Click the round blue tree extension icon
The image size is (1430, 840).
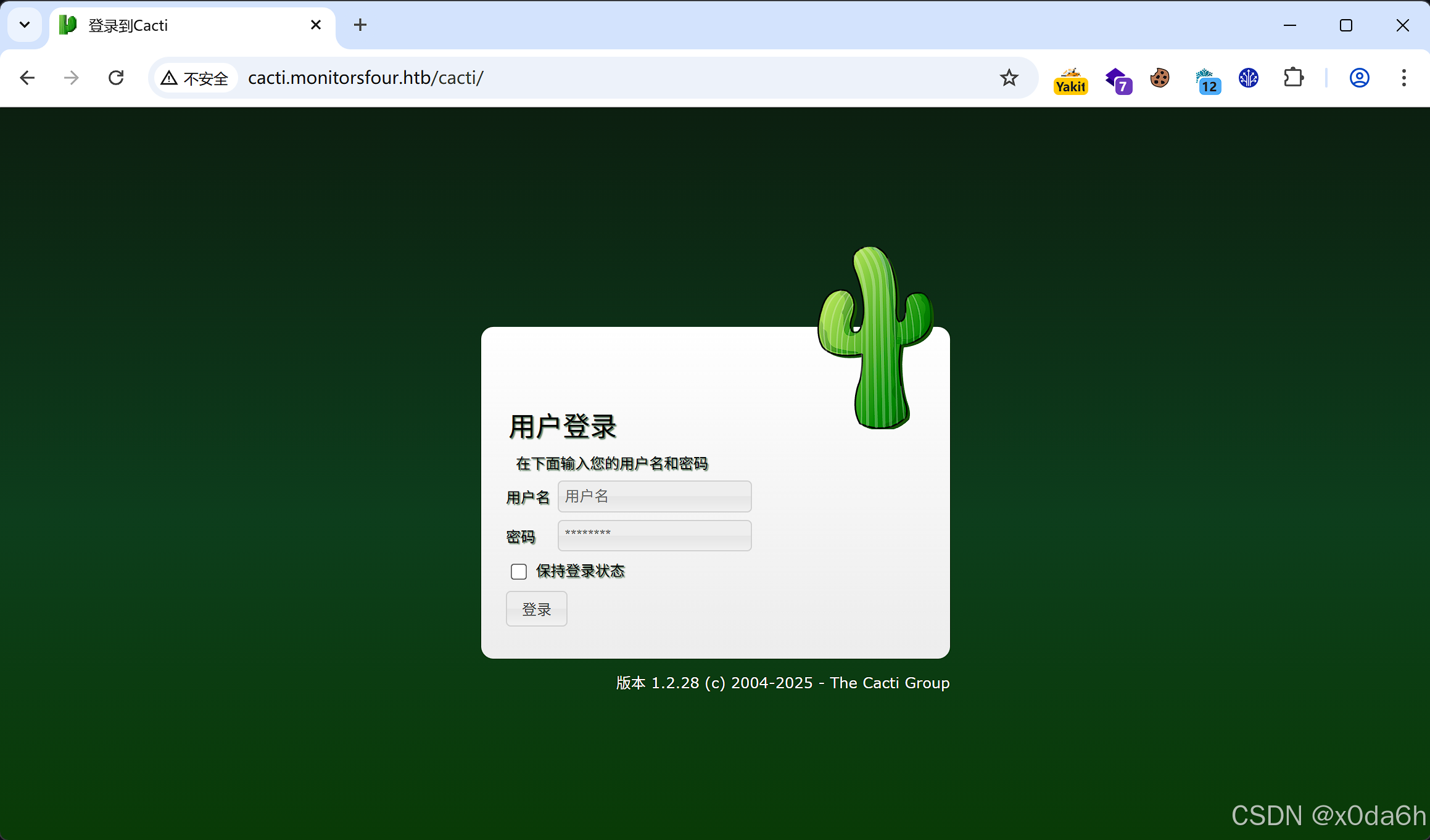click(1249, 78)
